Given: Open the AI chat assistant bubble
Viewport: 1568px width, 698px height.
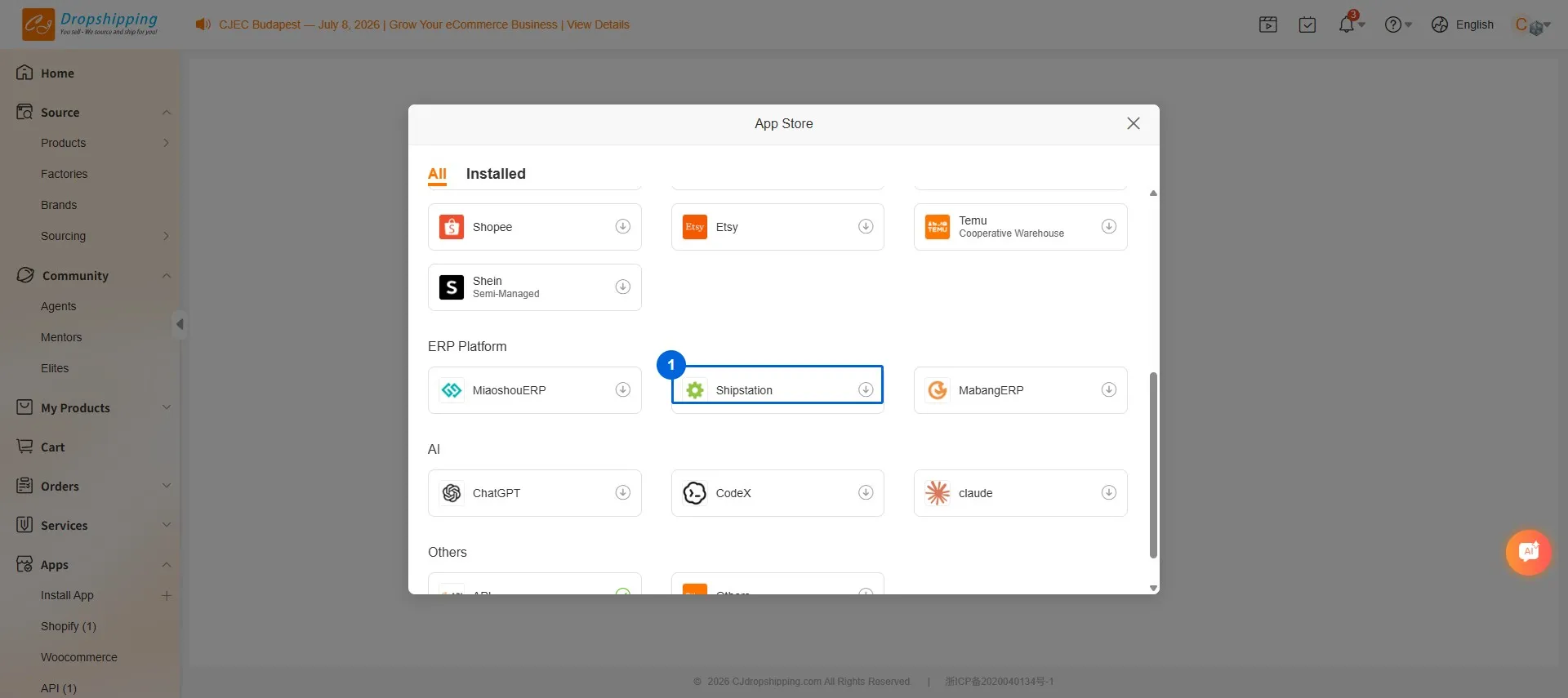Looking at the screenshot, I should pyautogui.click(x=1528, y=553).
